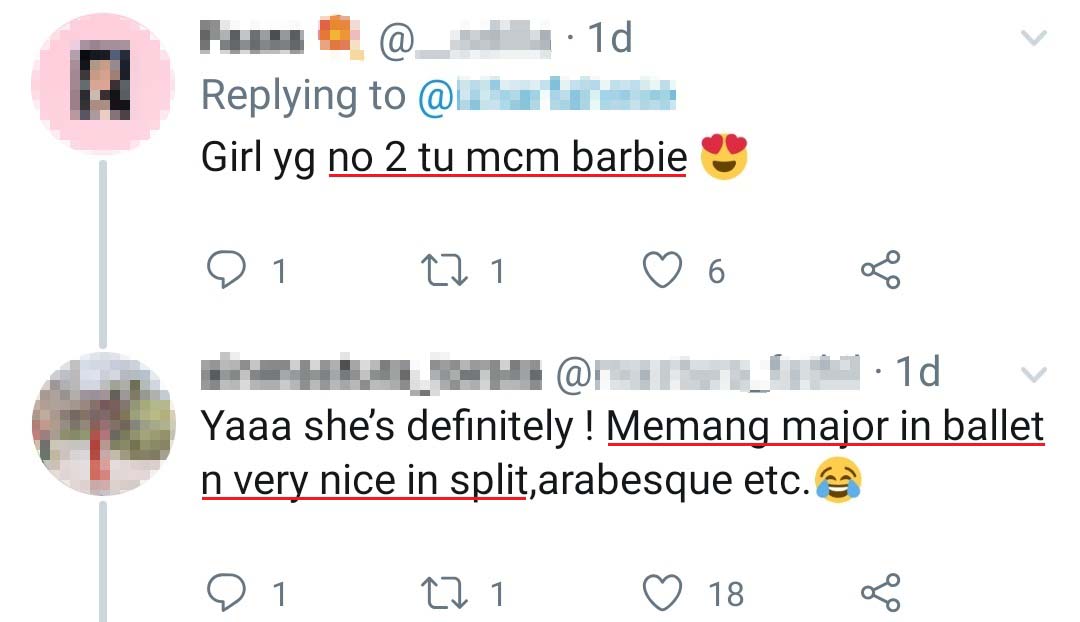Viewport: 1080px width, 622px height.
Task: Share the ballet tweet
Action: click(880, 594)
